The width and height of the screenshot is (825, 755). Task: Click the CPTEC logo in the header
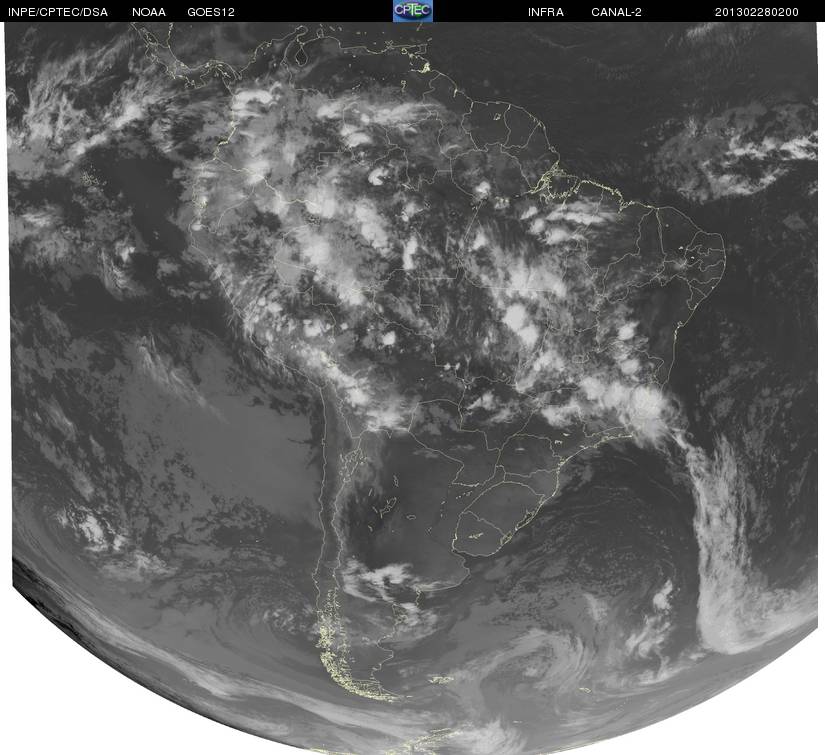click(413, 11)
